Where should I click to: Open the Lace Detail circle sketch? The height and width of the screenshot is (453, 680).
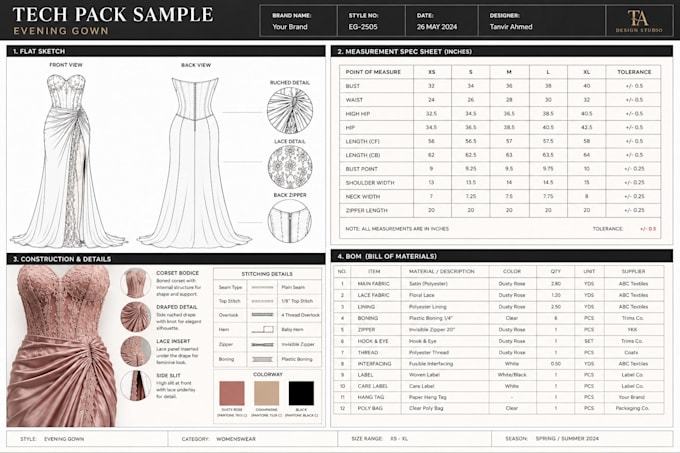point(290,167)
